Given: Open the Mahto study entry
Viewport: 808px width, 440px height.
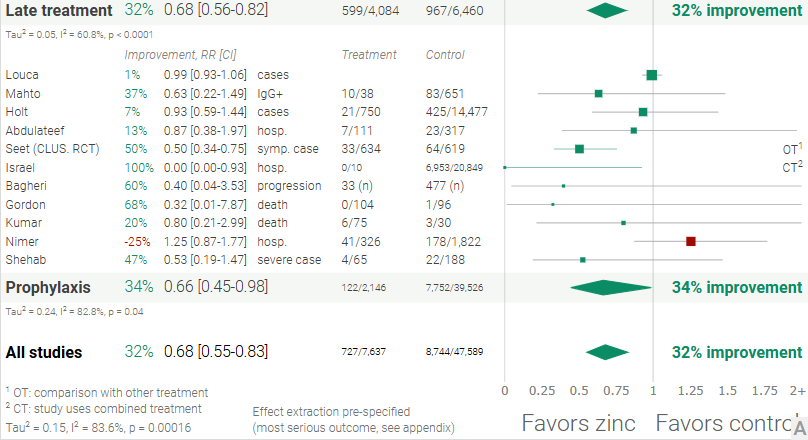Looking at the screenshot, I should 23,93.
